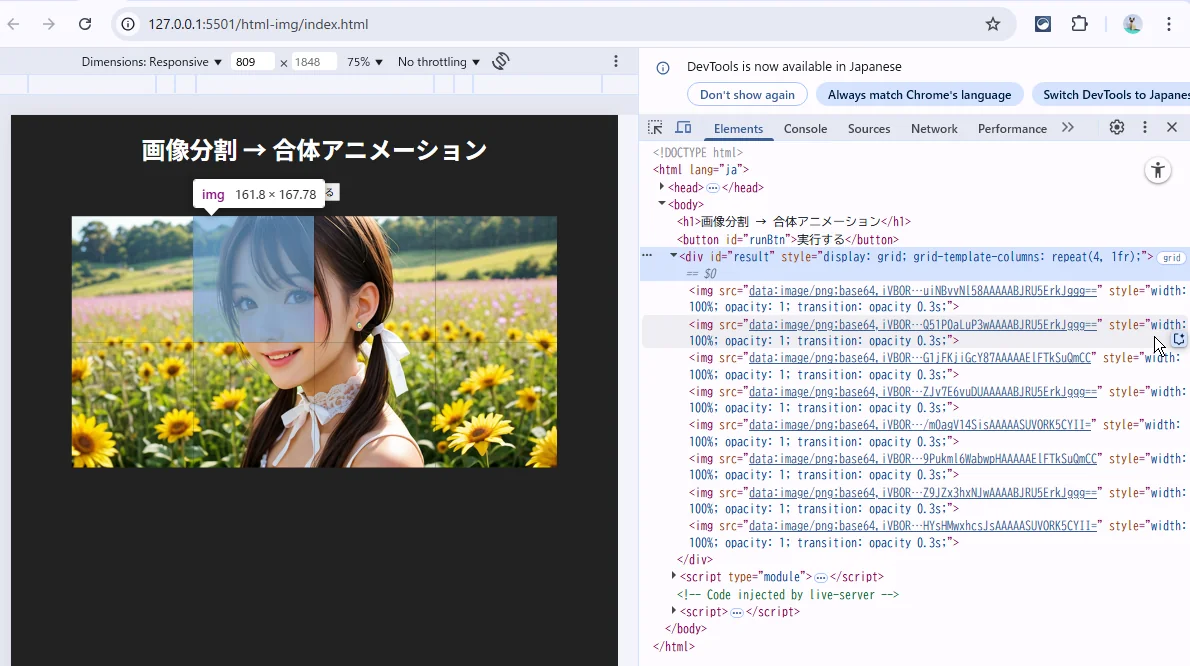Open DevTools settings gear

pos(1117,128)
